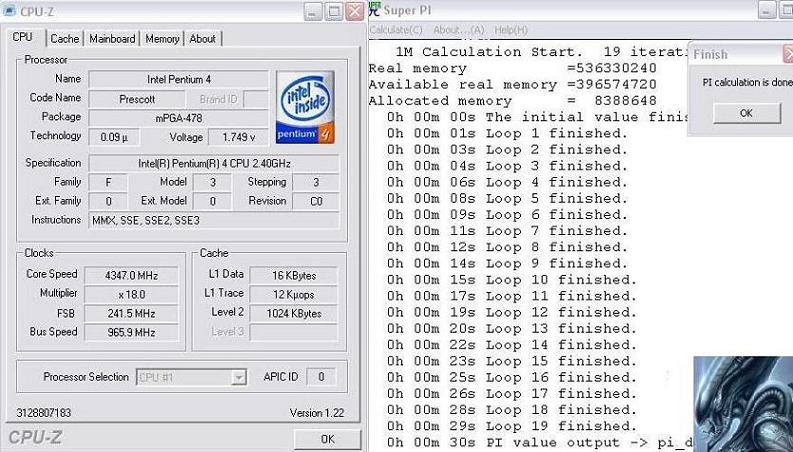The width and height of the screenshot is (793, 452).
Task: Close the CPU-Z window
Action: (x=354, y=12)
